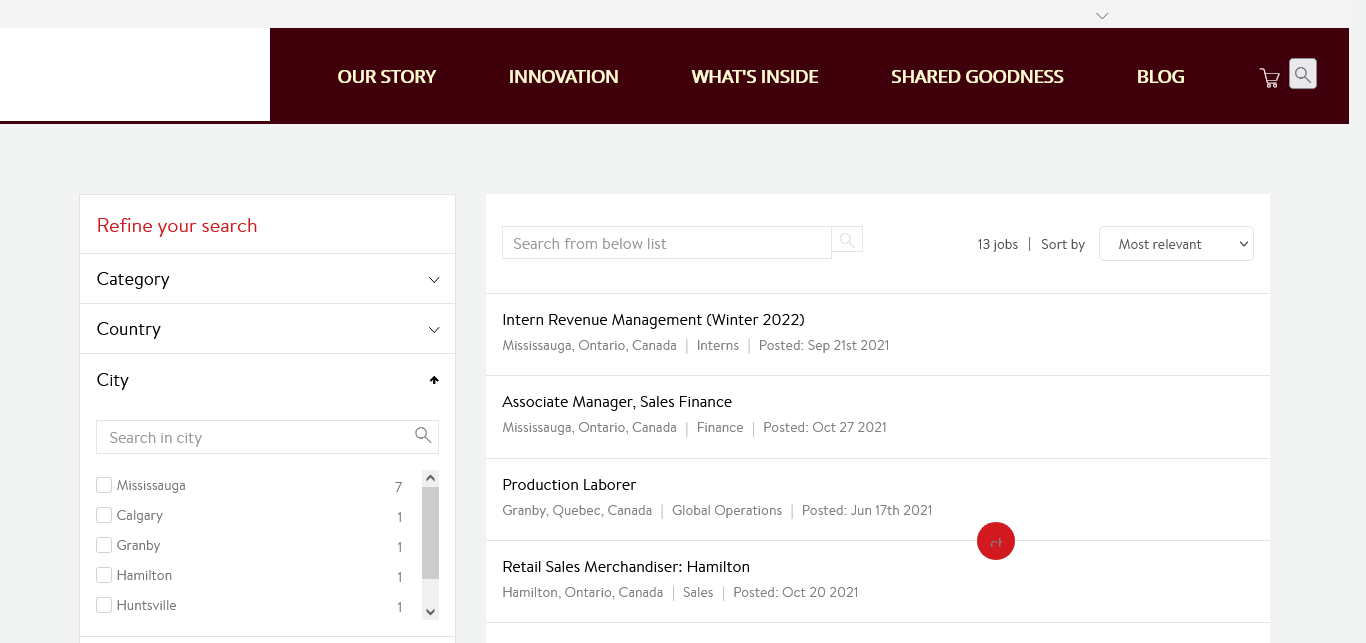Open the Most relevant sort dropdown
The width and height of the screenshot is (1366, 643).
(1175, 244)
